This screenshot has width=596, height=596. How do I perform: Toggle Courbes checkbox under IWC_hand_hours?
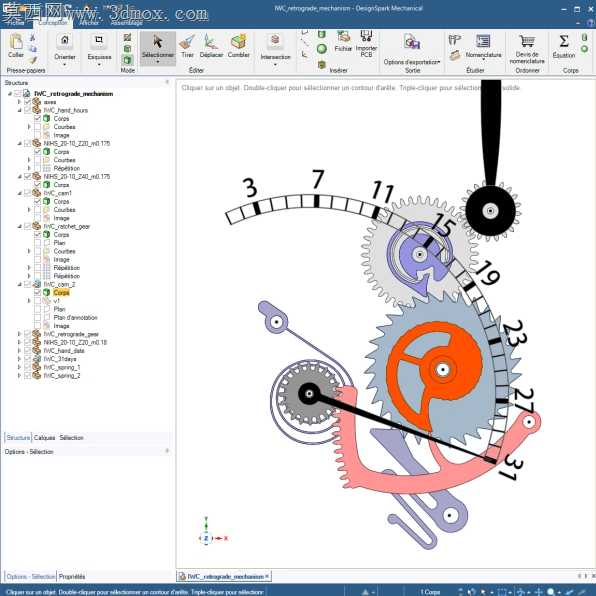(x=37, y=127)
